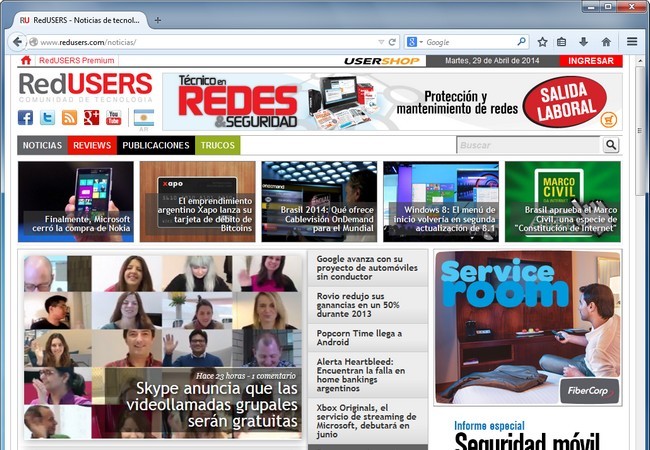Open Google automóviles sin conductor headline
This screenshot has width=650, height=450.
367,268
